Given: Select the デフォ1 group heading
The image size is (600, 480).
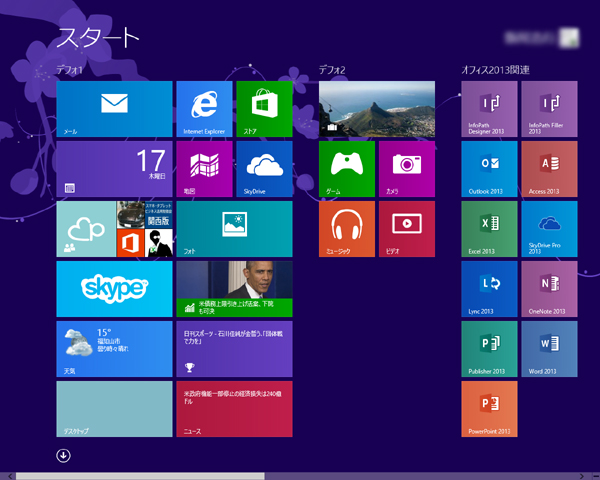Looking at the screenshot, I should click(70, 70).
